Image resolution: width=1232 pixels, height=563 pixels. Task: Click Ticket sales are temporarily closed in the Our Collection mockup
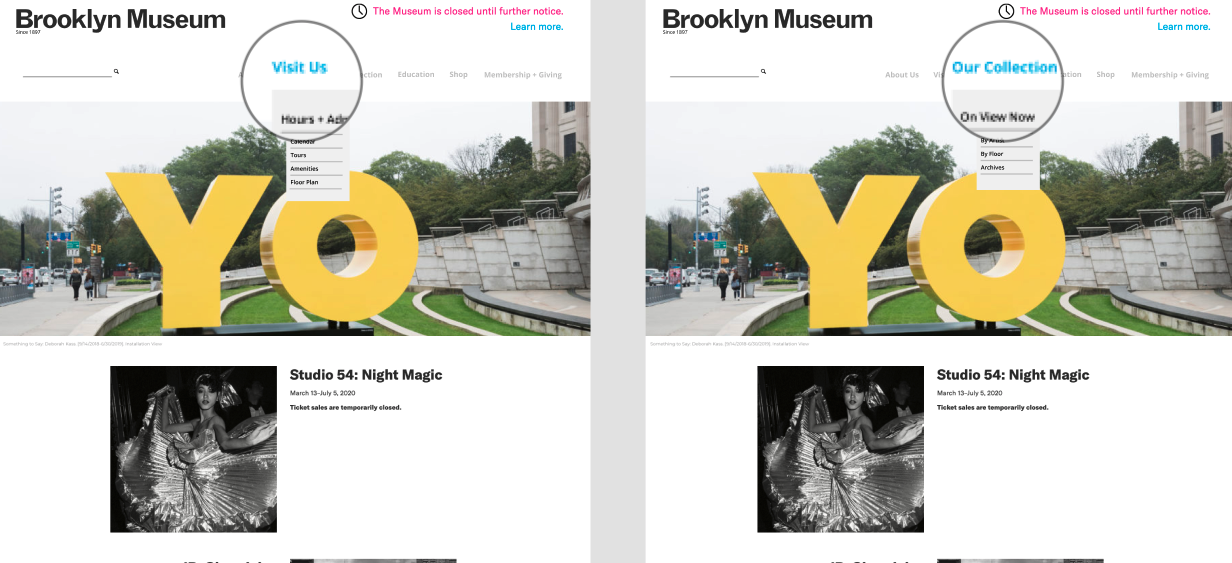pyautogui.click(x=992, y=407)
